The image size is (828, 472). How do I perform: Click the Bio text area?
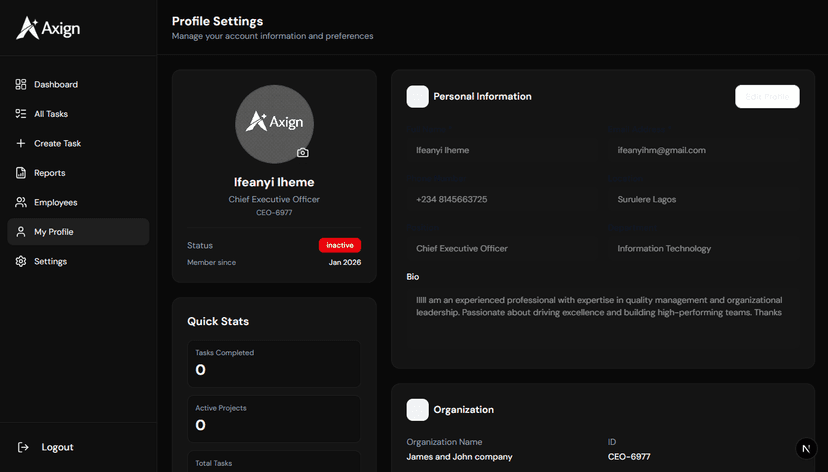(602, 306)
